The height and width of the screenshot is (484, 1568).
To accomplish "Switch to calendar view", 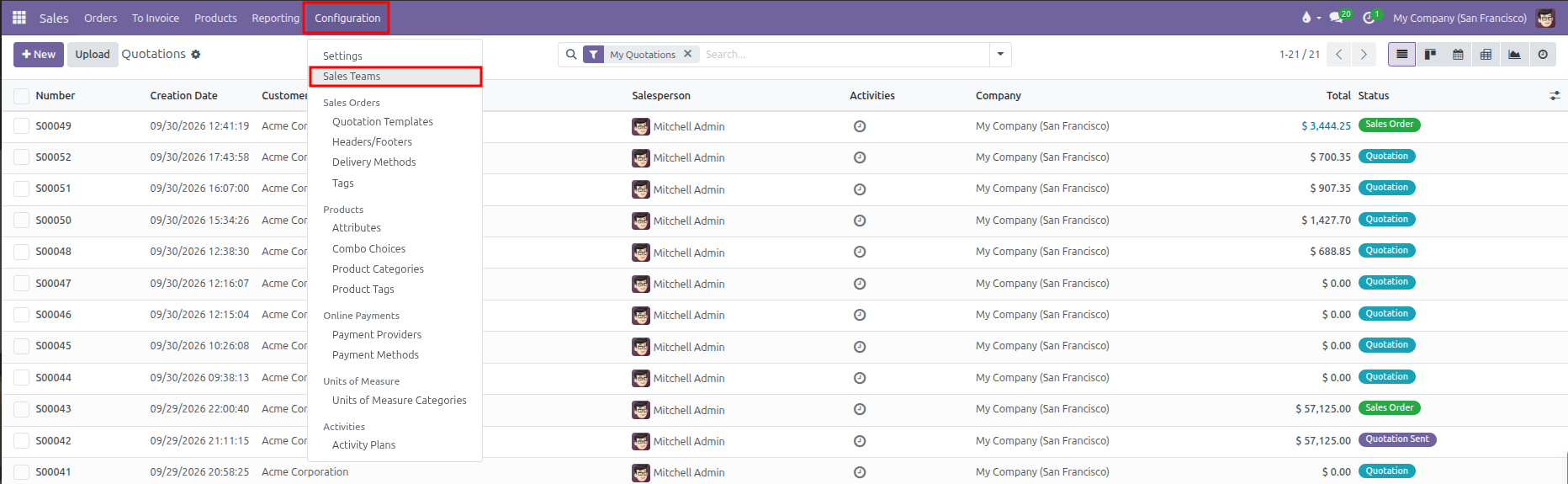I will tap(1458, 55).
